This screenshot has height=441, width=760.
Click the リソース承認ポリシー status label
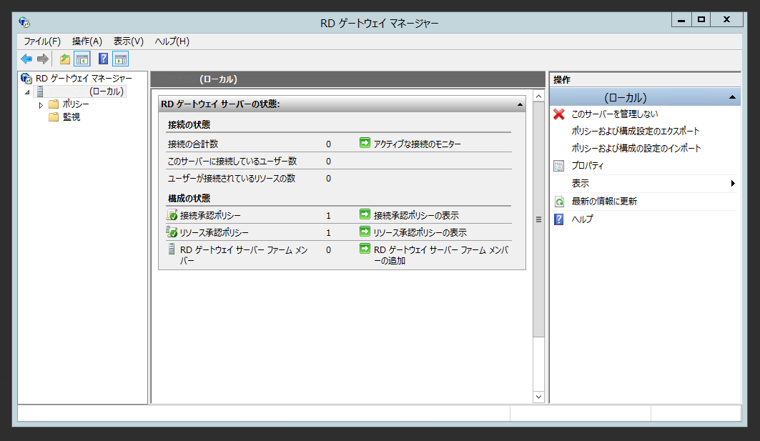coord(214,233)
